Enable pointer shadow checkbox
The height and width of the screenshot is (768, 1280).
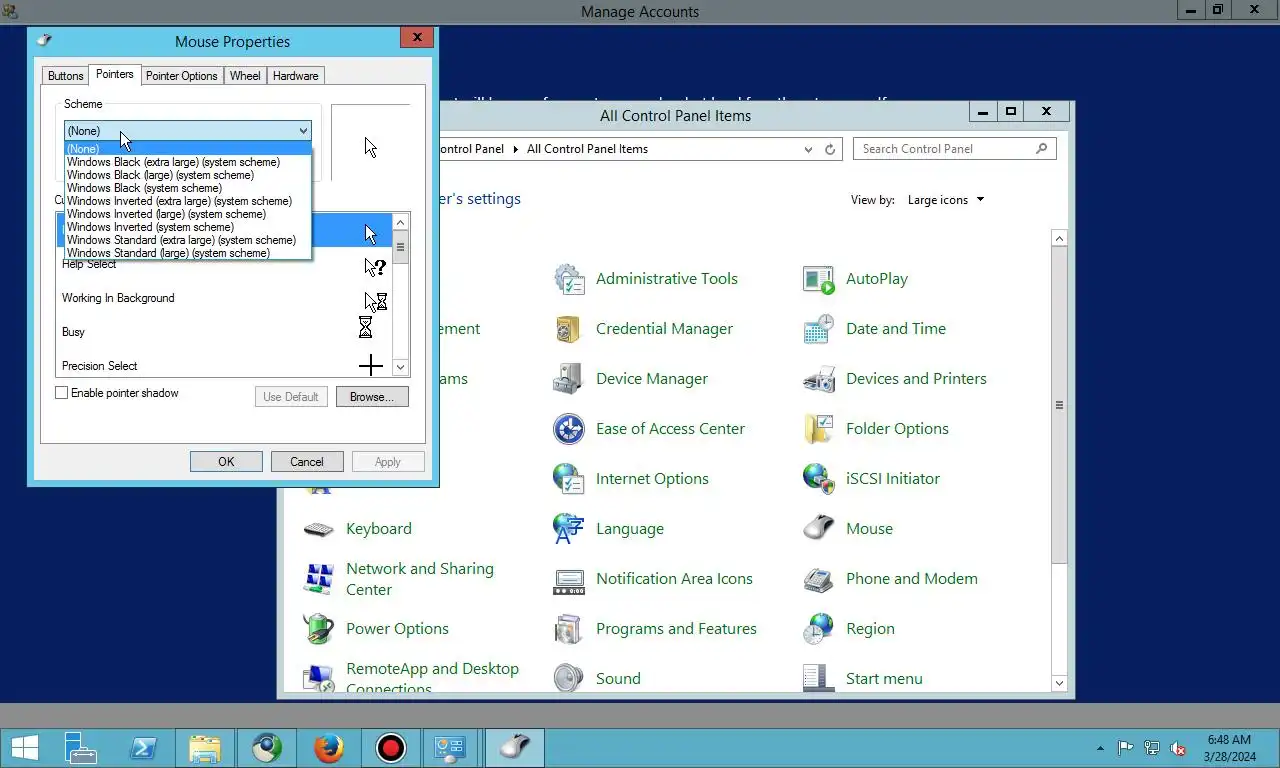(x=61, y=393)
